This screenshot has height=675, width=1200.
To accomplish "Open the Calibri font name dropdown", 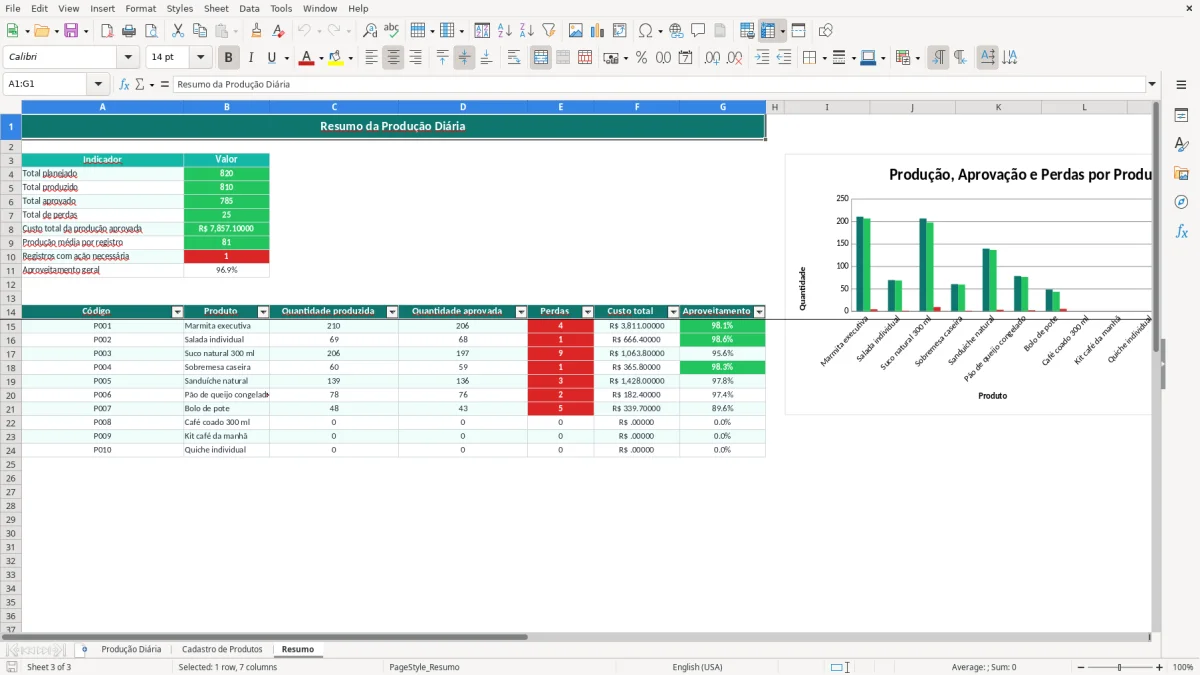I will tap(128, 58).
